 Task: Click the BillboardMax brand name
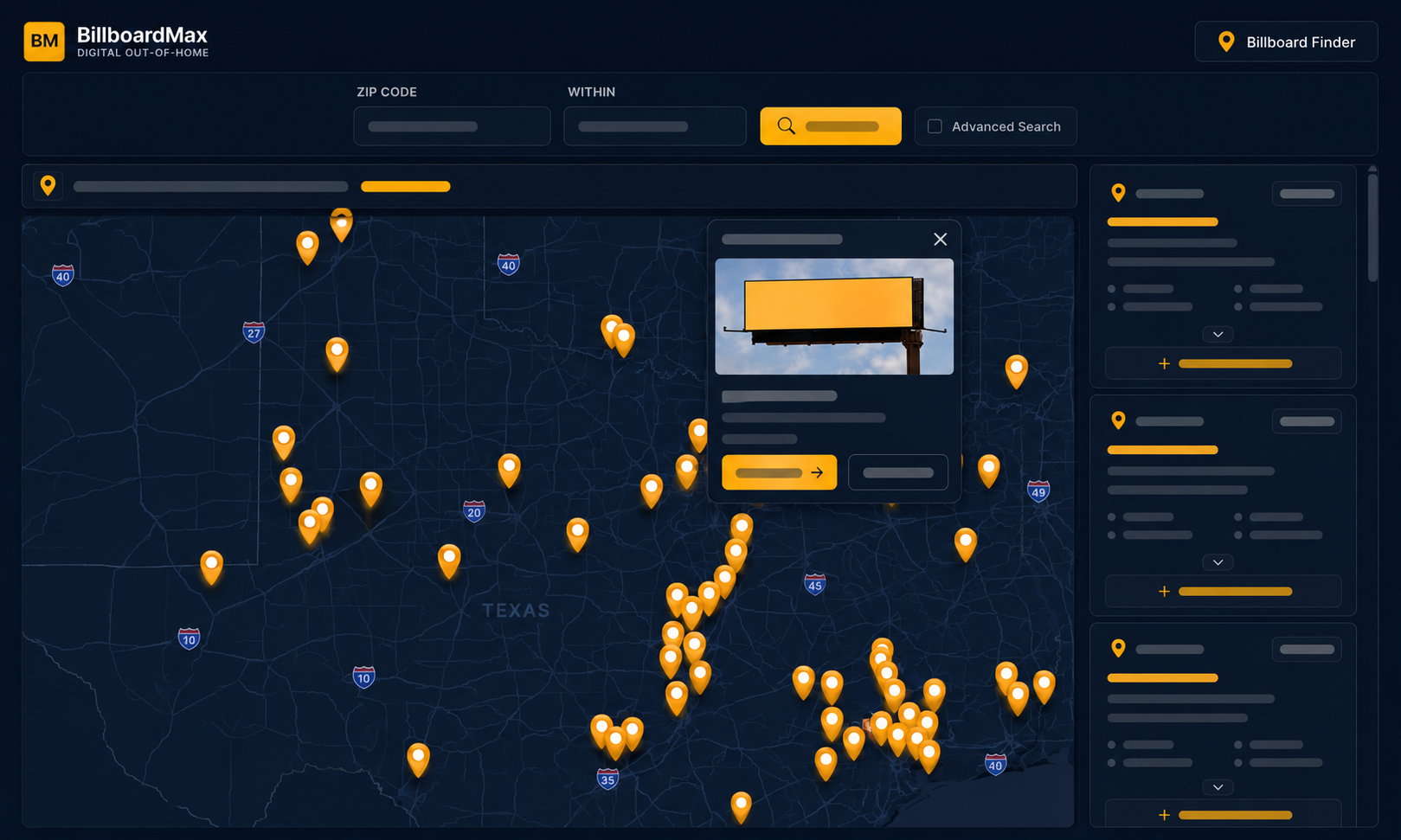(x=142, y=35)
